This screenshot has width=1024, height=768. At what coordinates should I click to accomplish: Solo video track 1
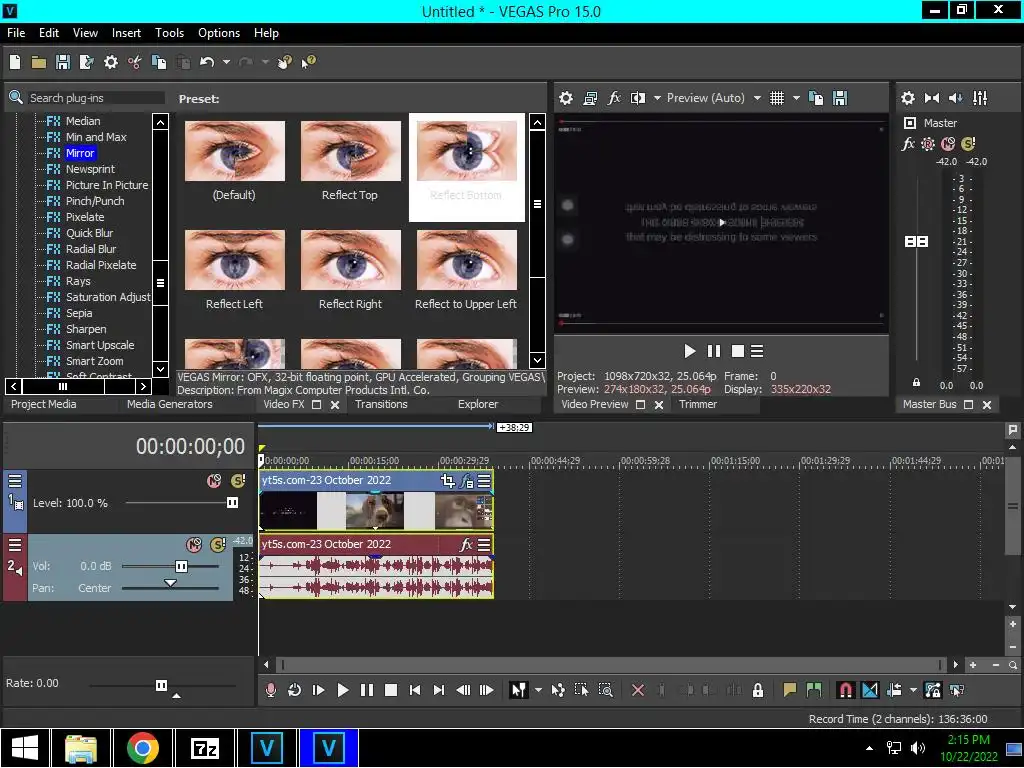(x=238, y=481)
